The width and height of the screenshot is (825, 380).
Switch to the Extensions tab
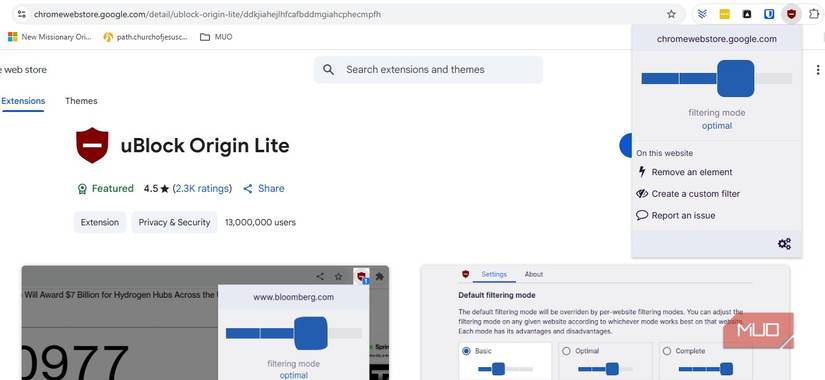point(23,101)
